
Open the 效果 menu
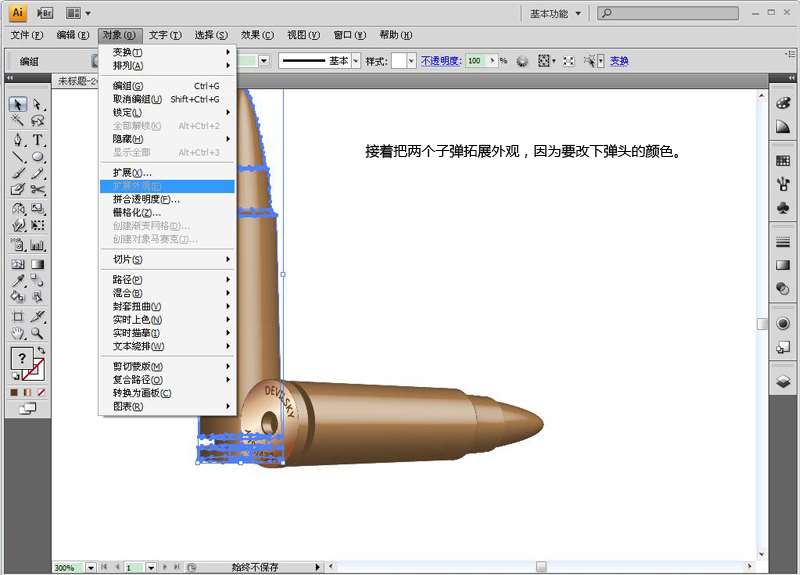tap(257, 35)
